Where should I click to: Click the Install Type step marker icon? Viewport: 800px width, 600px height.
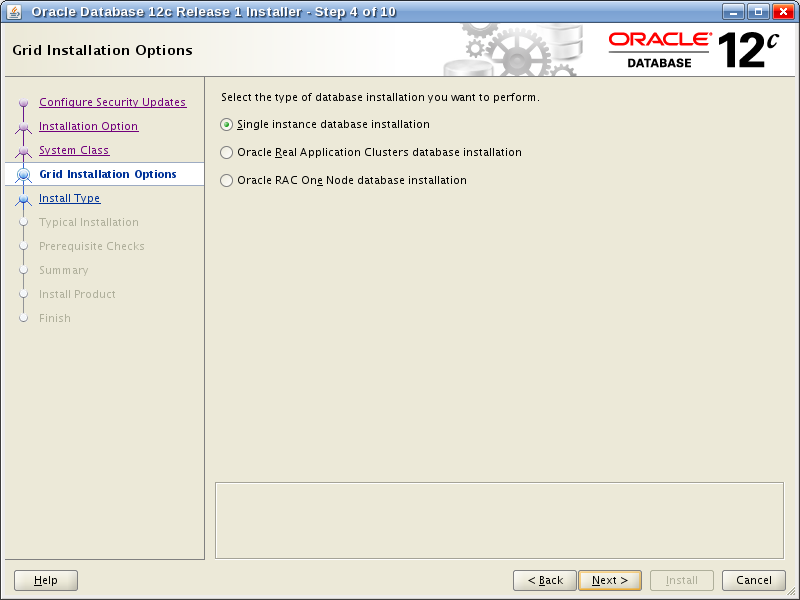(x=24, y=199)
